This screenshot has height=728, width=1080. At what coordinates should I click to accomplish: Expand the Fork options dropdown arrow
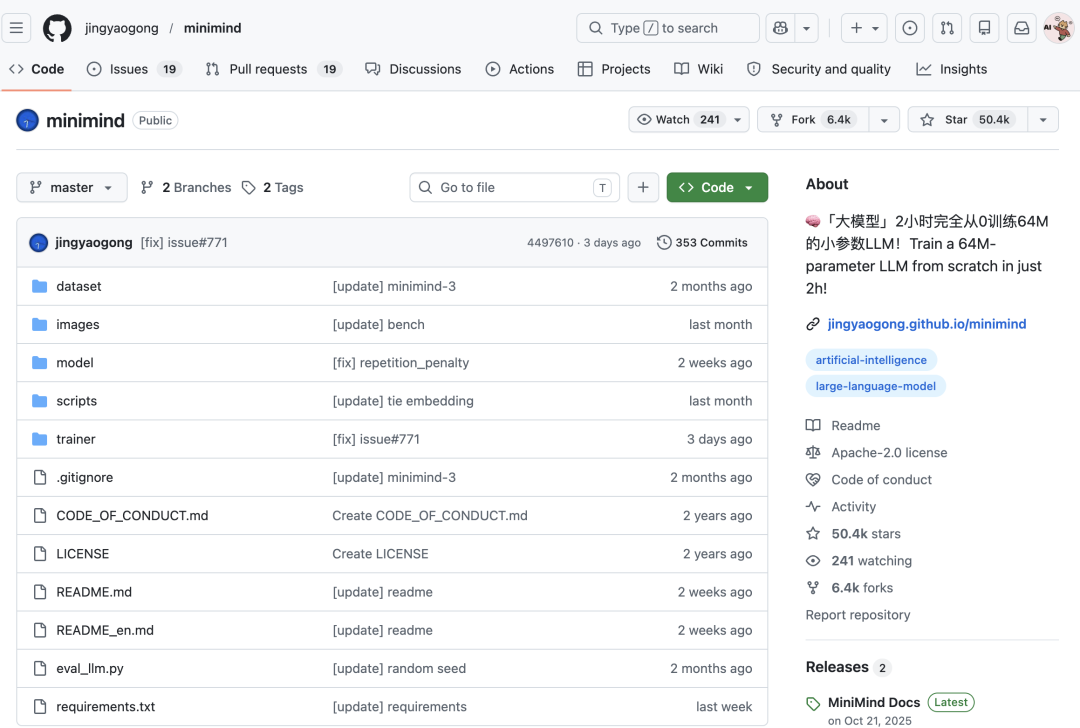(884, 120)
